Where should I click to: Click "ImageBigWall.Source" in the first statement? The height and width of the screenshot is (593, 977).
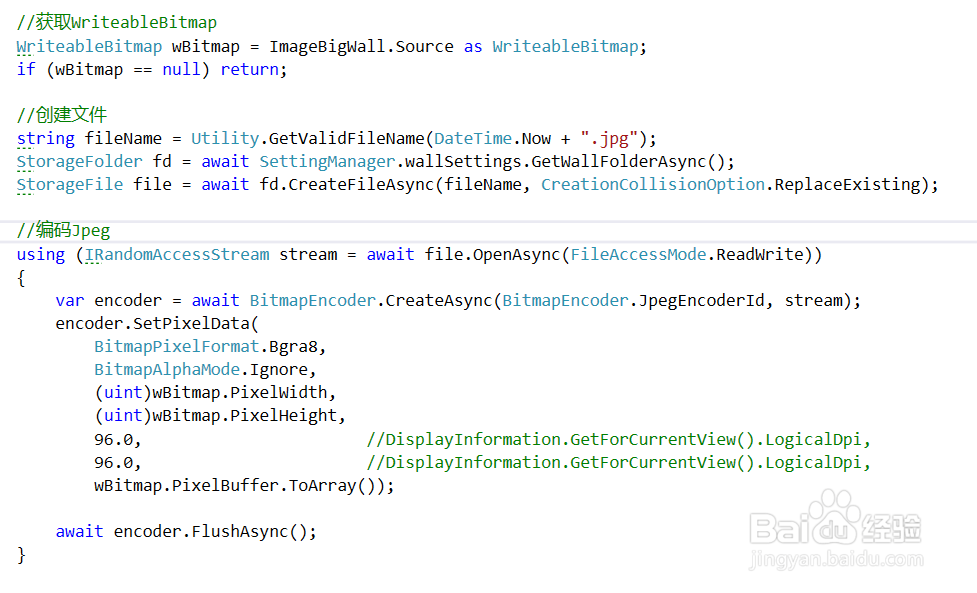click(361, 47)
